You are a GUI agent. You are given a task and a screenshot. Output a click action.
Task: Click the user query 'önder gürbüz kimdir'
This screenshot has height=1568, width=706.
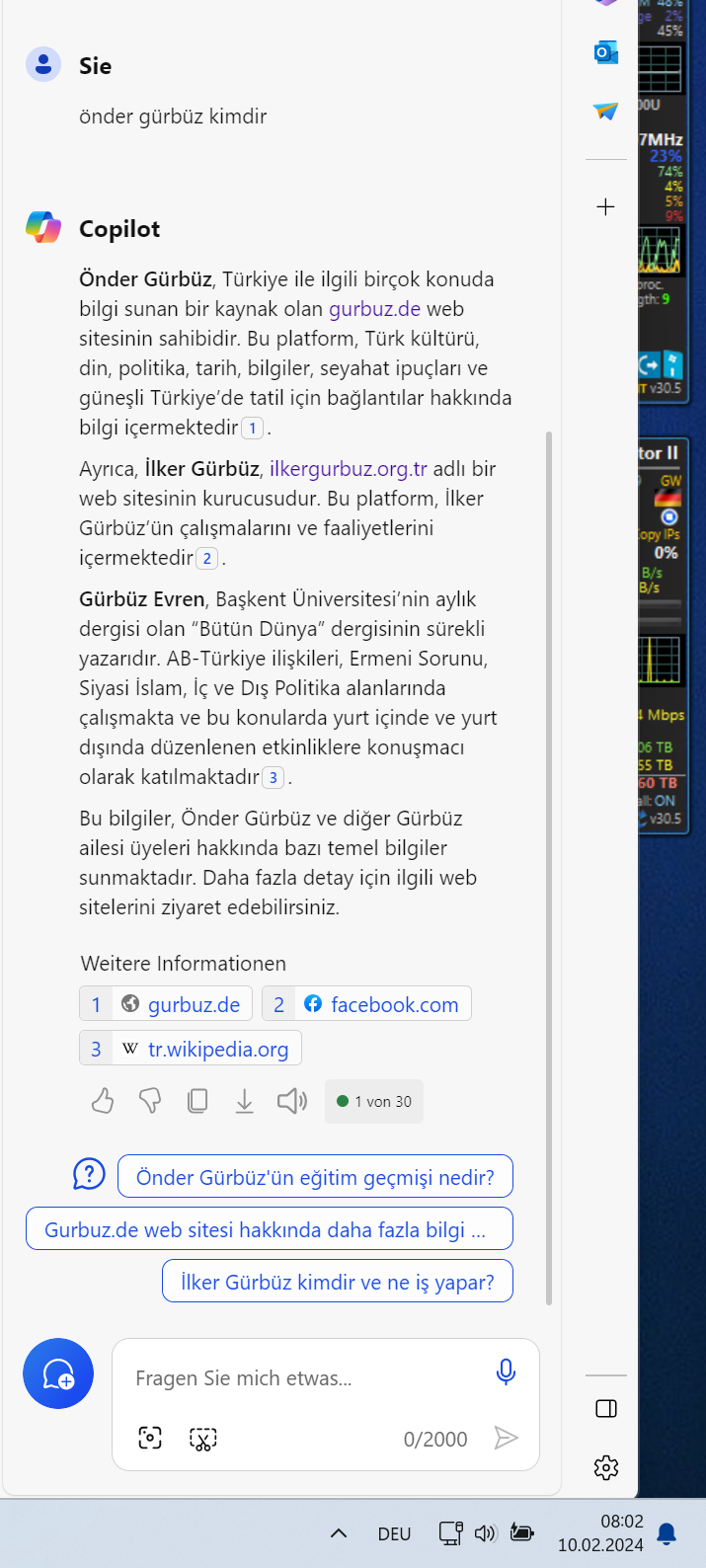173,117
